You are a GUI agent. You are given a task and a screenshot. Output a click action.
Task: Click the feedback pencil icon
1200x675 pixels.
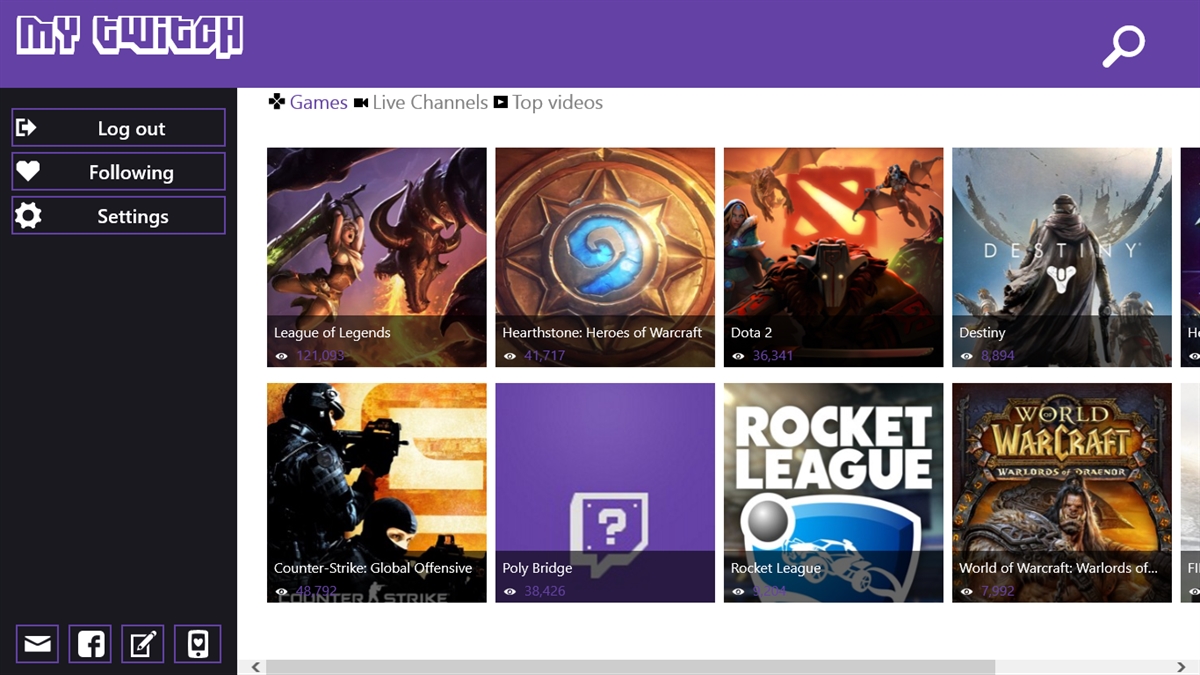coord(143,644)
